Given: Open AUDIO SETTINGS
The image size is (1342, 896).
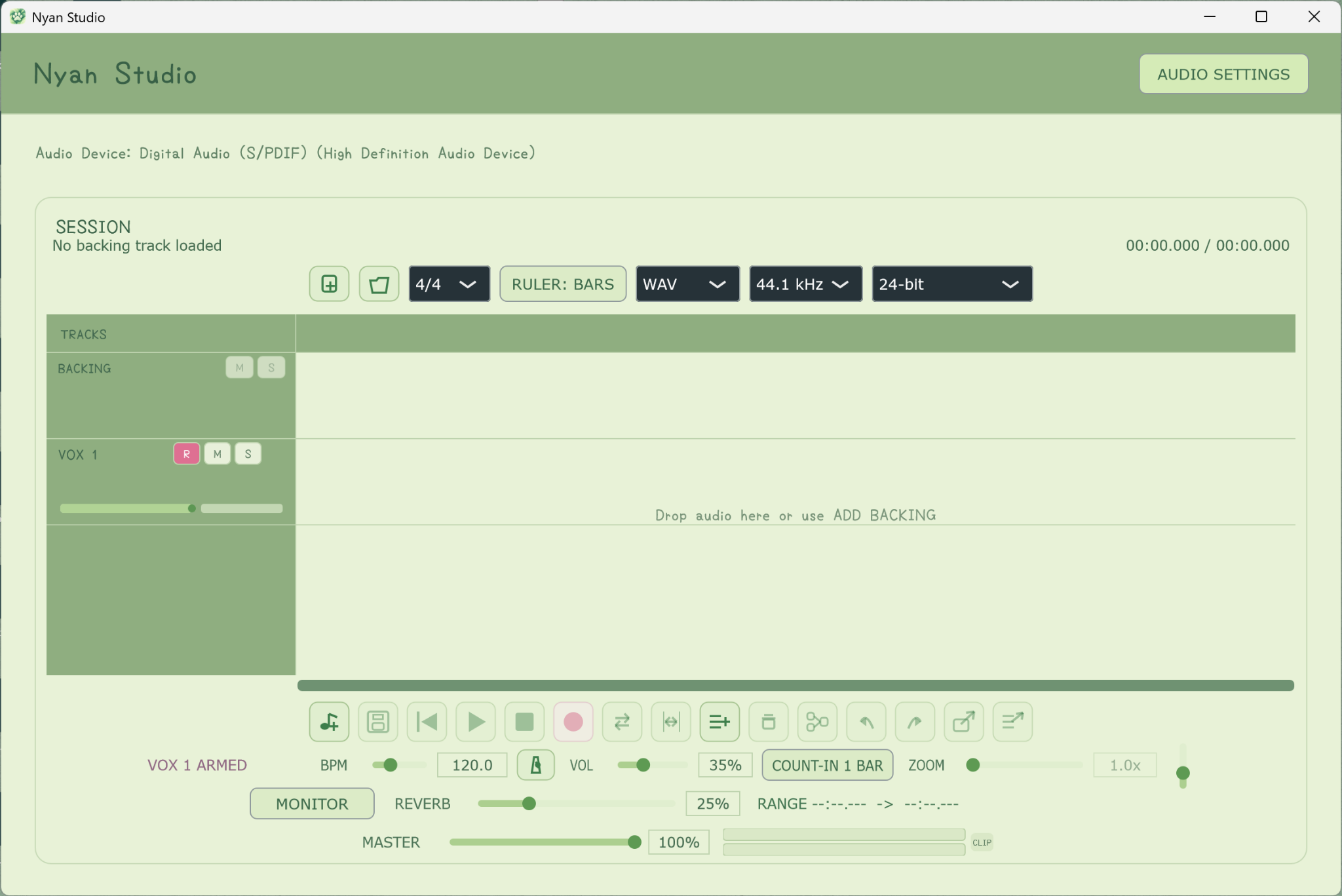Looking at the screenshot, I should pos(1223,74).
